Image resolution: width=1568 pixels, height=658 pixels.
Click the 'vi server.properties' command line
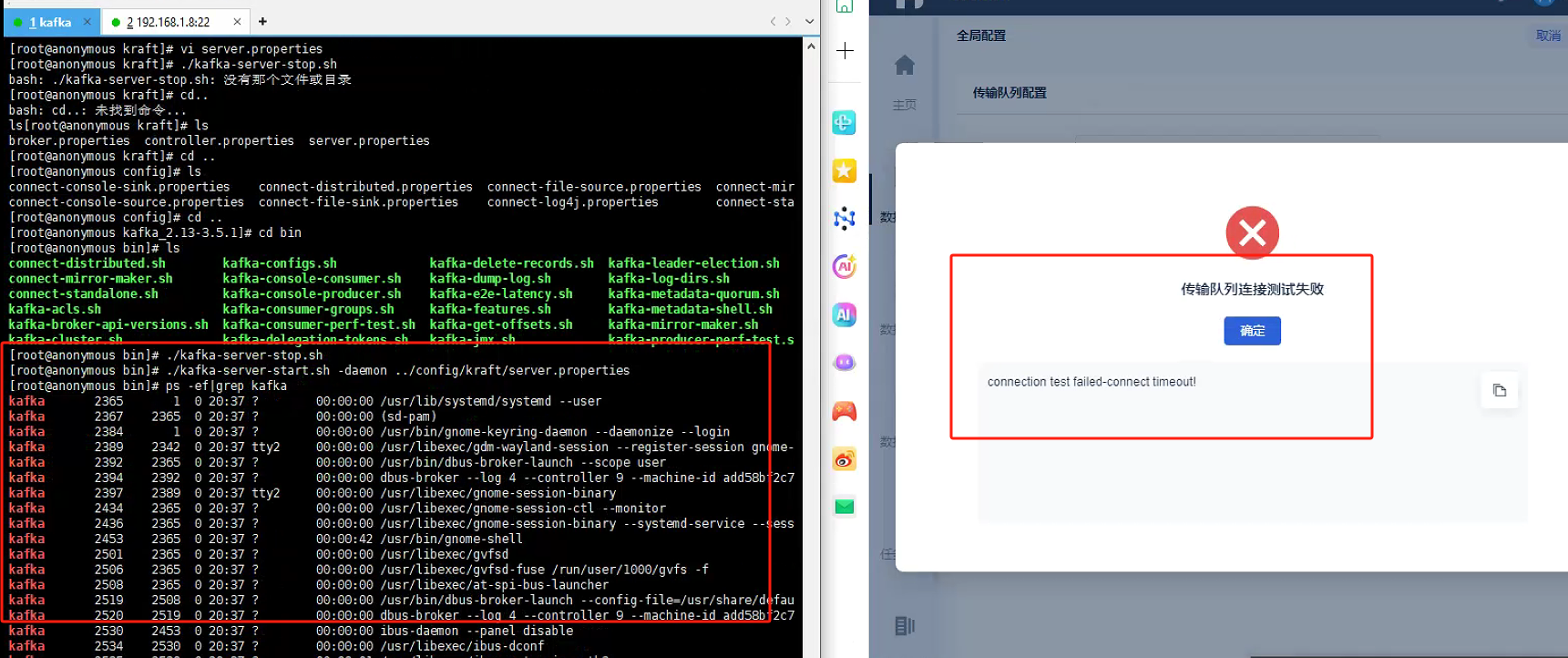point(166,49)
